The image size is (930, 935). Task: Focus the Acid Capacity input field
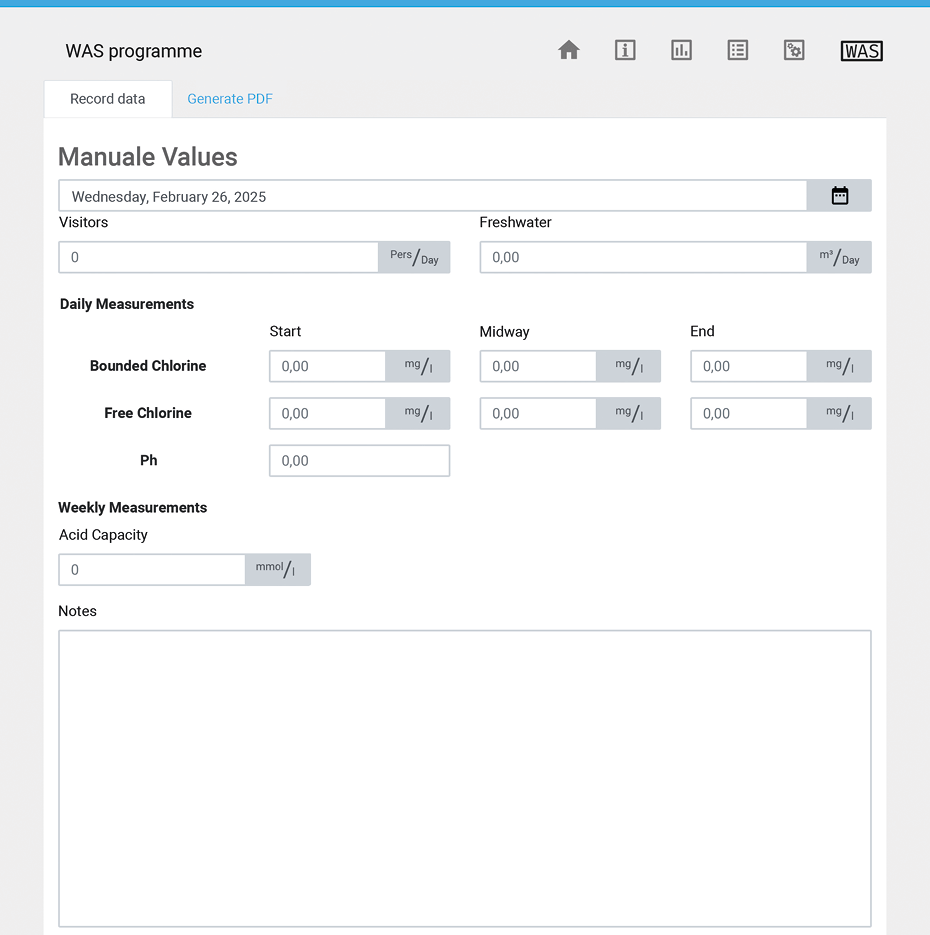pos(152,570)
